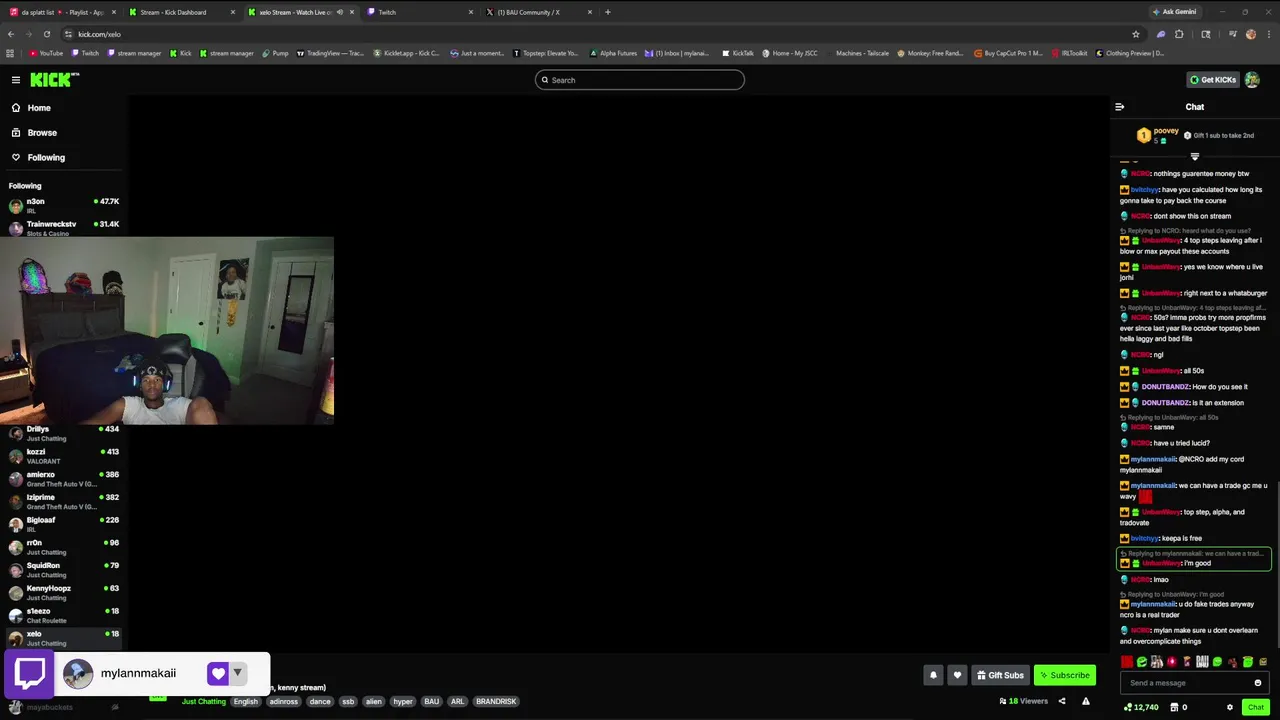Viewport: 1280px width, 720px height.
Task: Select the English language tag
Action: tap(246, 702)
